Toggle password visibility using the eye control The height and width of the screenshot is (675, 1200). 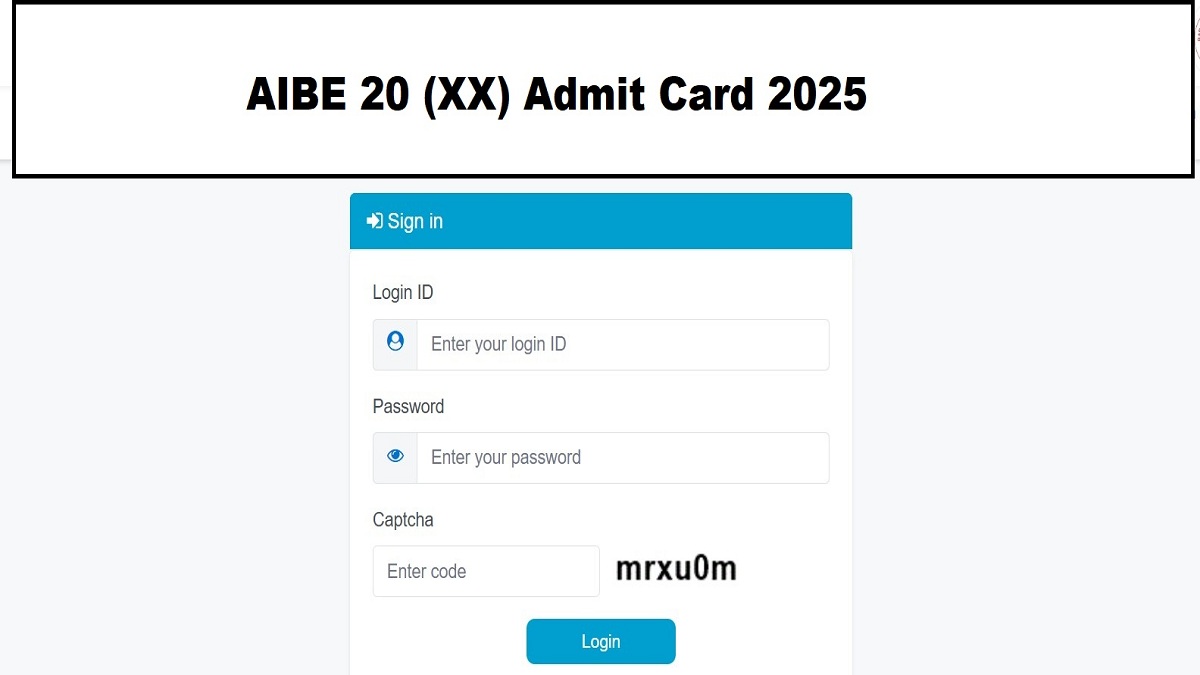(394, 456)
